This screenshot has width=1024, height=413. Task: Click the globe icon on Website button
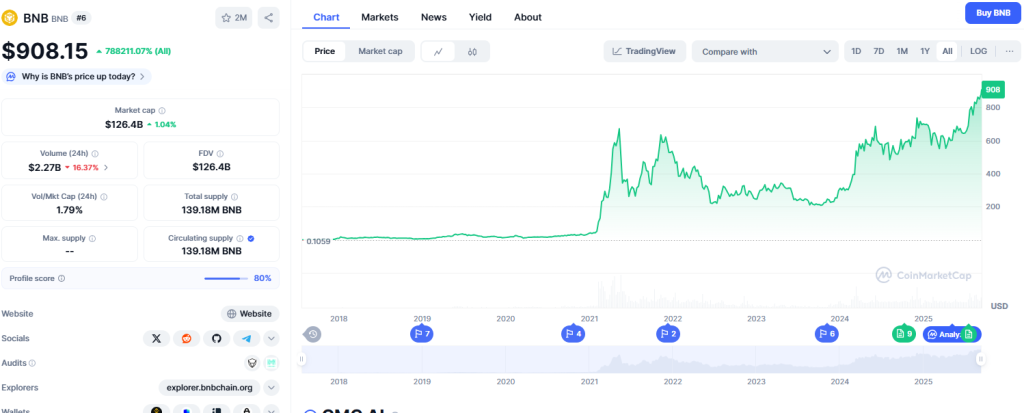coord(231,314)
